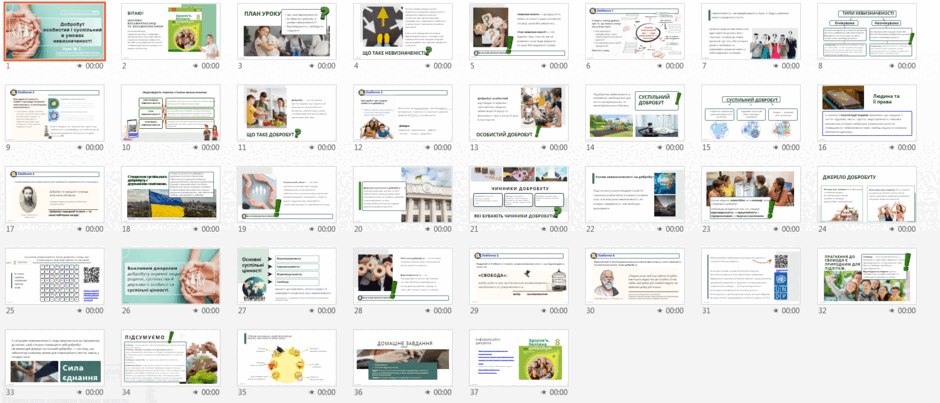Select slide 21 'Чинники добробуту' thumbnail
This screenshot has width=940, height=403.
[519, 194]
